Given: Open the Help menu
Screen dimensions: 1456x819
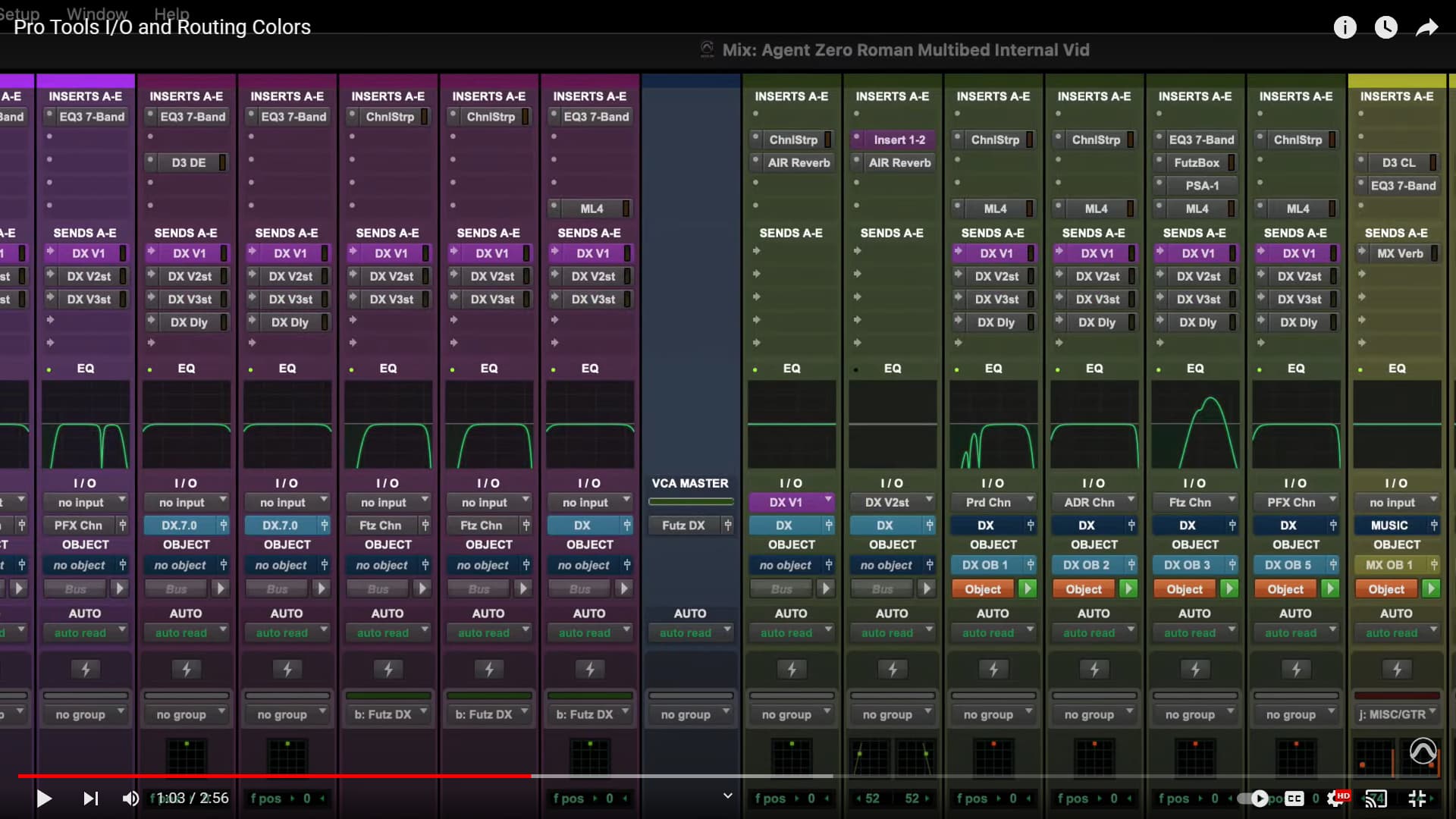Looking at the screenshot, I should pos(171,13).
